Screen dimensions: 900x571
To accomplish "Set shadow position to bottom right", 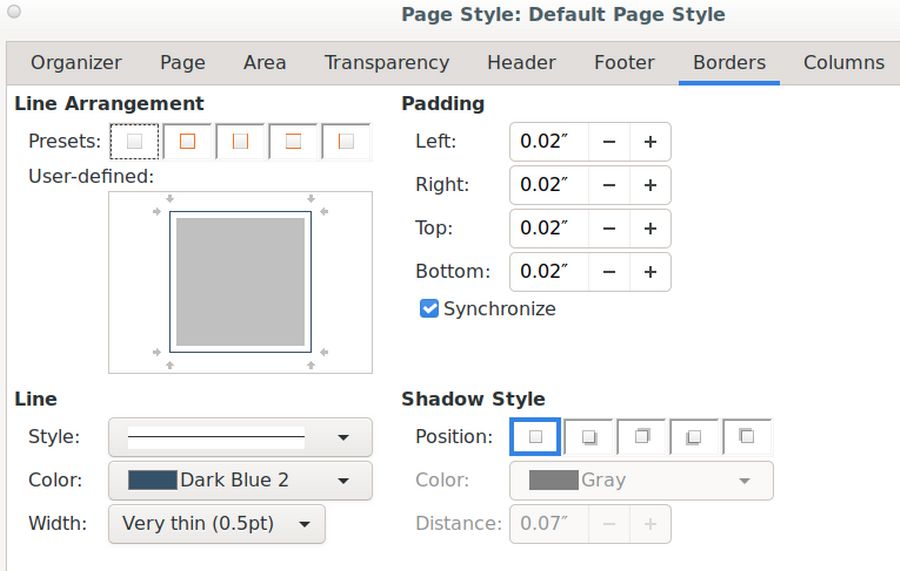I will point(589,437).
